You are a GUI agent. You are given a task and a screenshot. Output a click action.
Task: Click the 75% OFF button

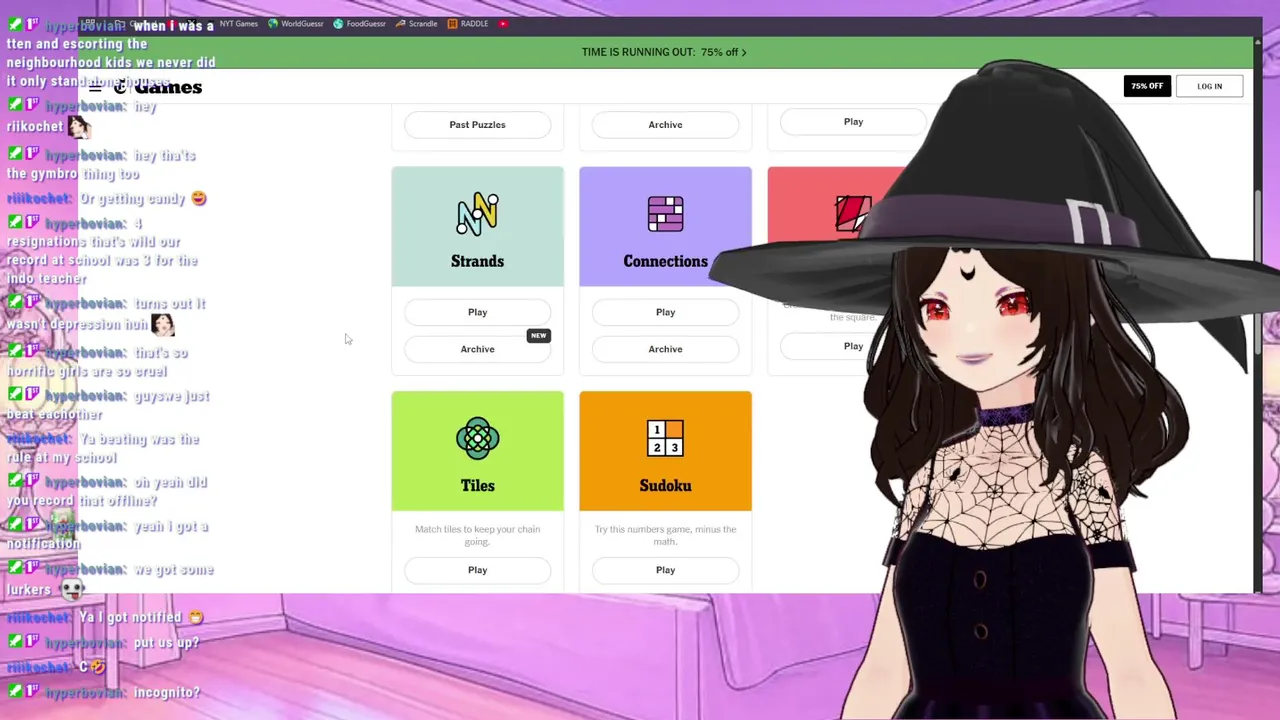point(1147,86)
